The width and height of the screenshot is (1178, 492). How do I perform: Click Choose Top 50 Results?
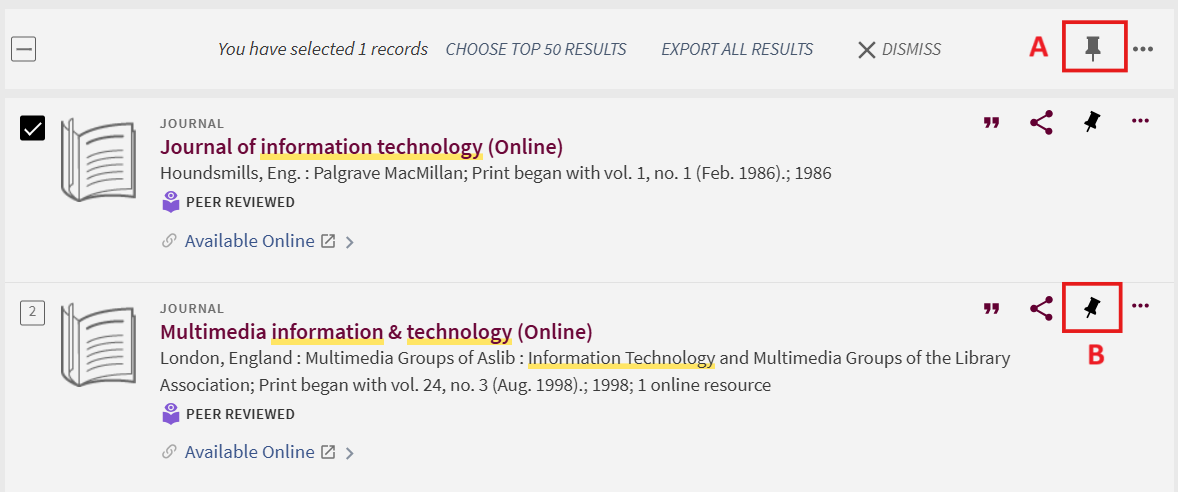coord(536,49)
